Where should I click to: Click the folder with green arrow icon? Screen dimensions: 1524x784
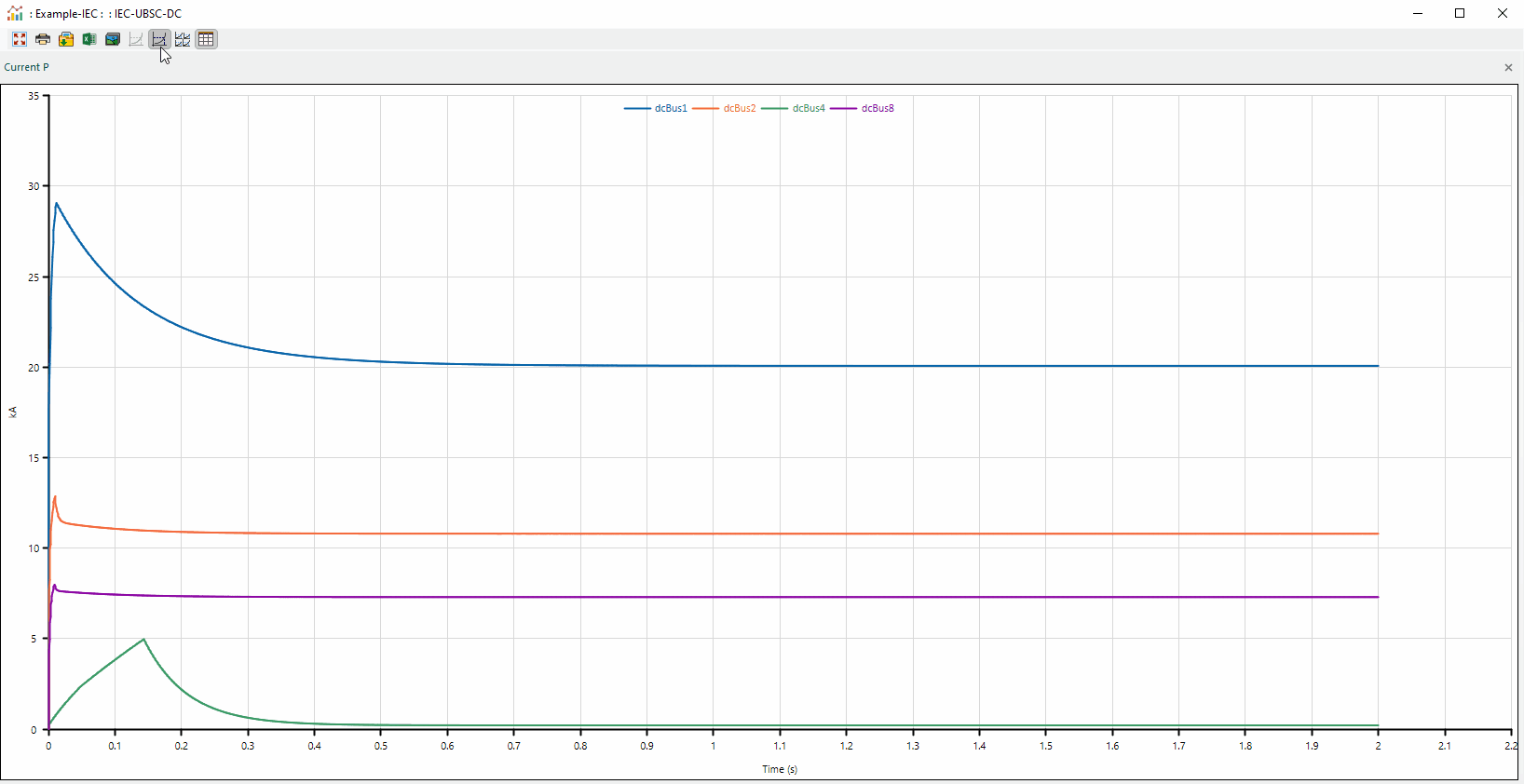[66, 39]
